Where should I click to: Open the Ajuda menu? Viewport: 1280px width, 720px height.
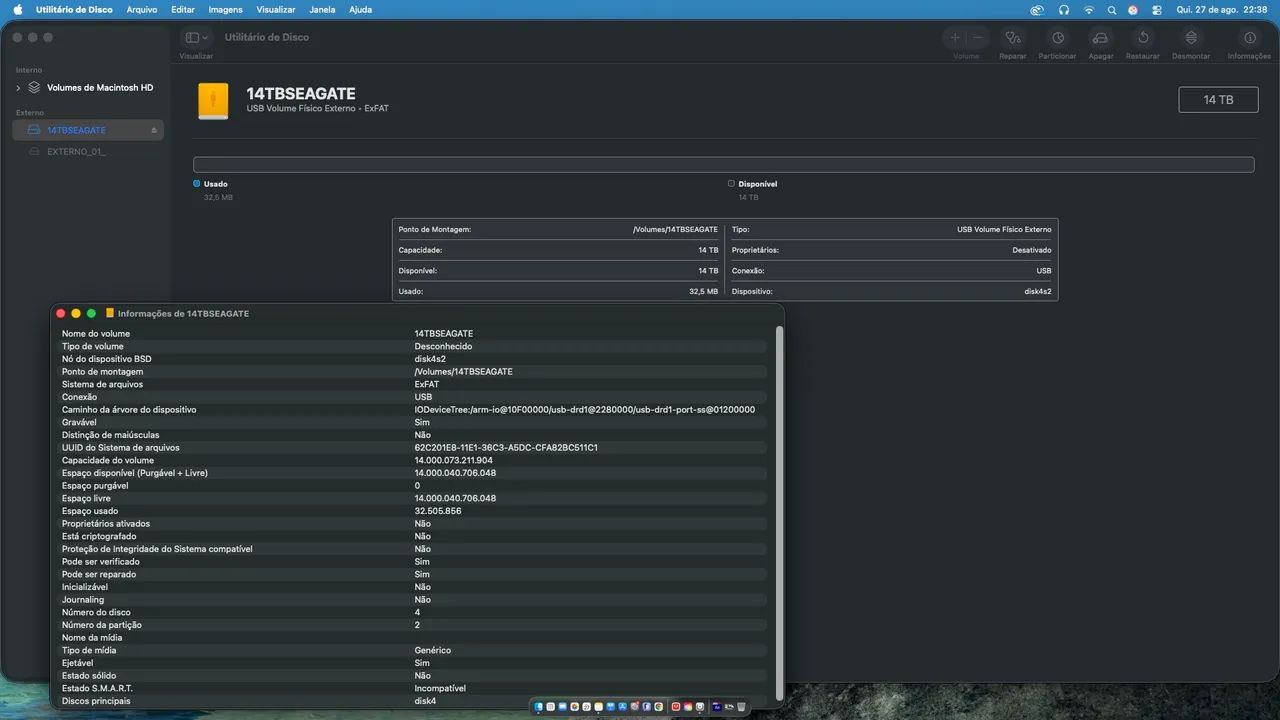point(360,10)
